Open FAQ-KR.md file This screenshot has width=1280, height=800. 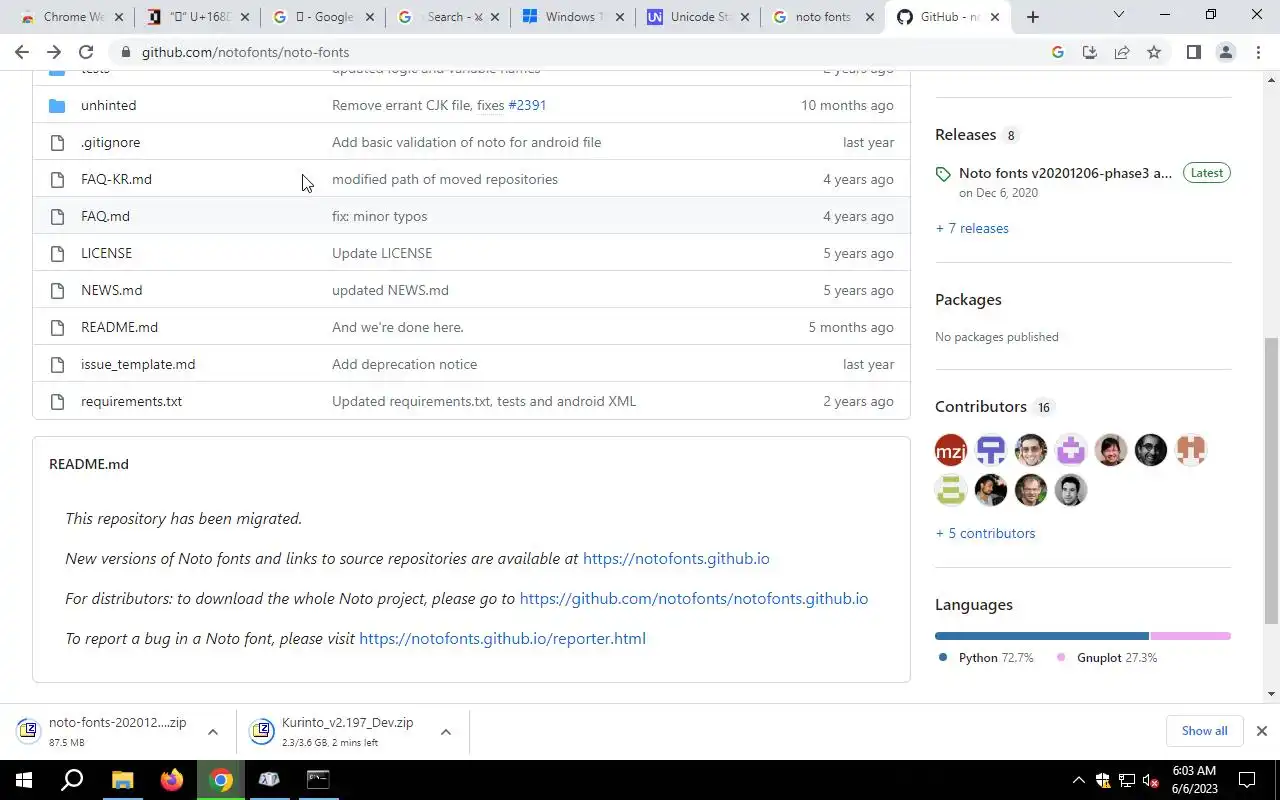coord(116,179)
